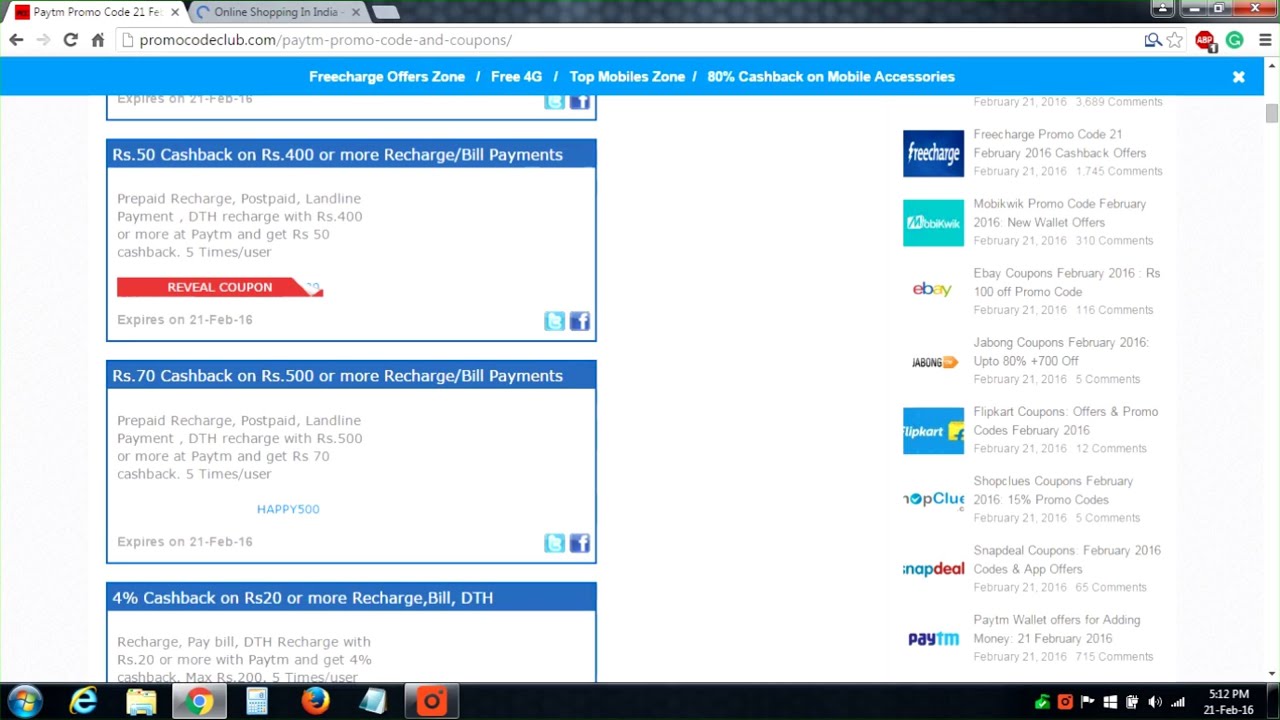Image resolution: width=1280 pixels, height=720 pixels.
Task: Open Top Mobiles Zone link
Action: pyautogui.click(x=627, y=77)
